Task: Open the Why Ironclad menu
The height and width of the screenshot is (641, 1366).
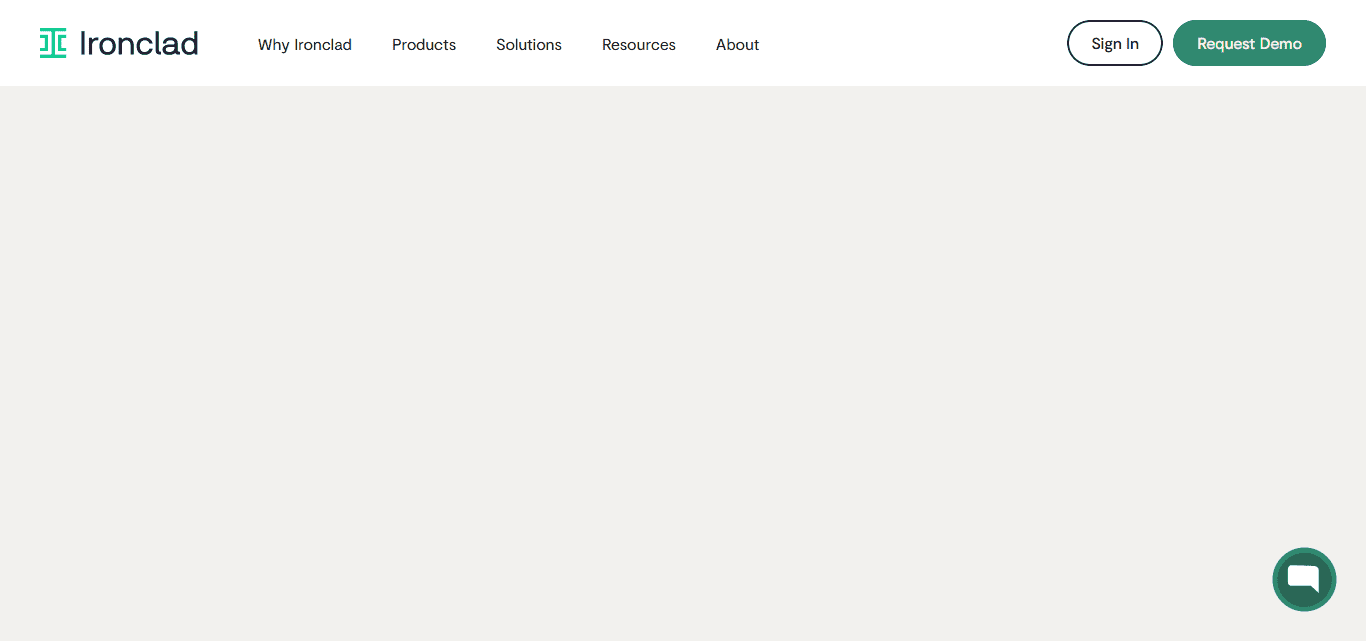Action: [x=305, y=44]
